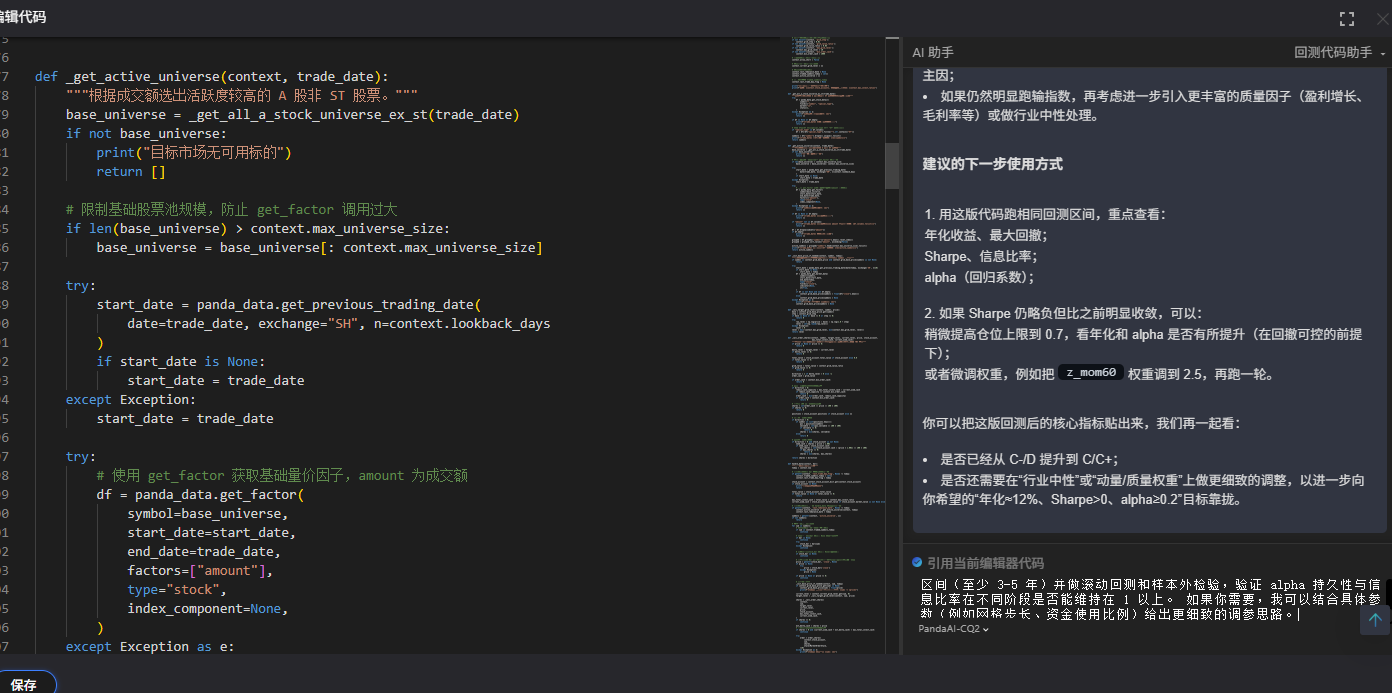
Task: Click the comment 限制基础股票池规模 line
Action: (231, 209)
